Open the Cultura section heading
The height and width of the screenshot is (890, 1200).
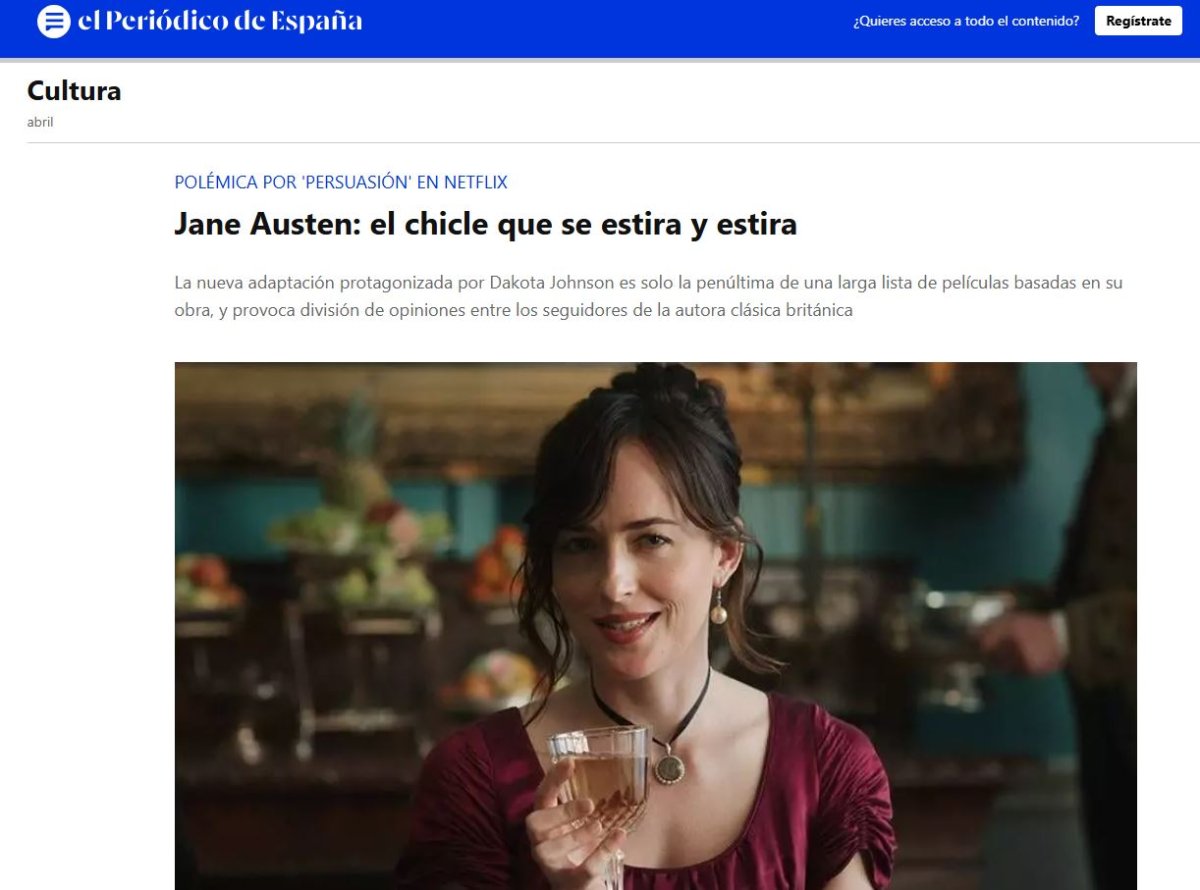tap(74, 91)
